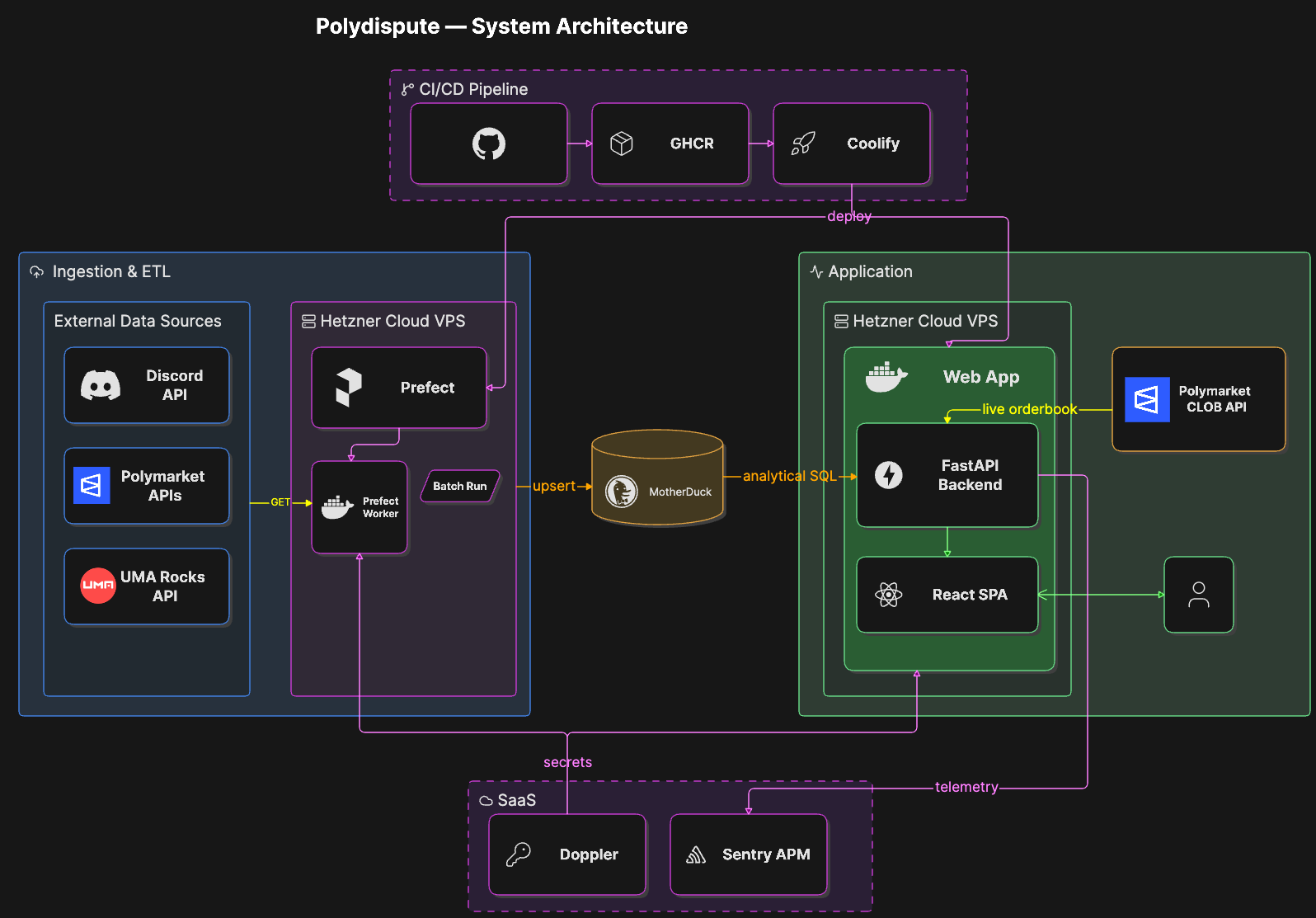Click the 'upsert' edge label

point(554,486)
